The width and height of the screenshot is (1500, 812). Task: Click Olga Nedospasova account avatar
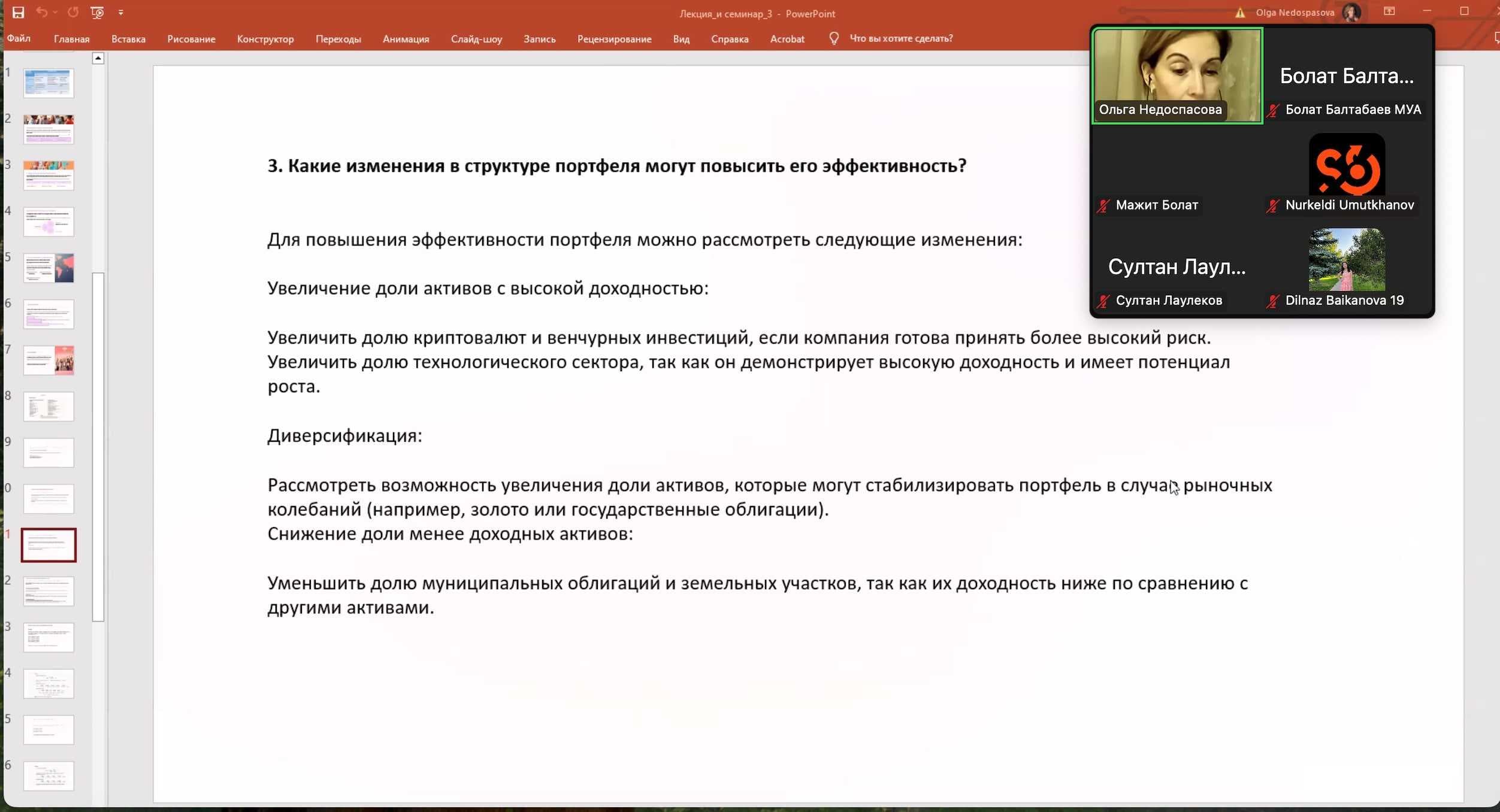[1351, 12]
